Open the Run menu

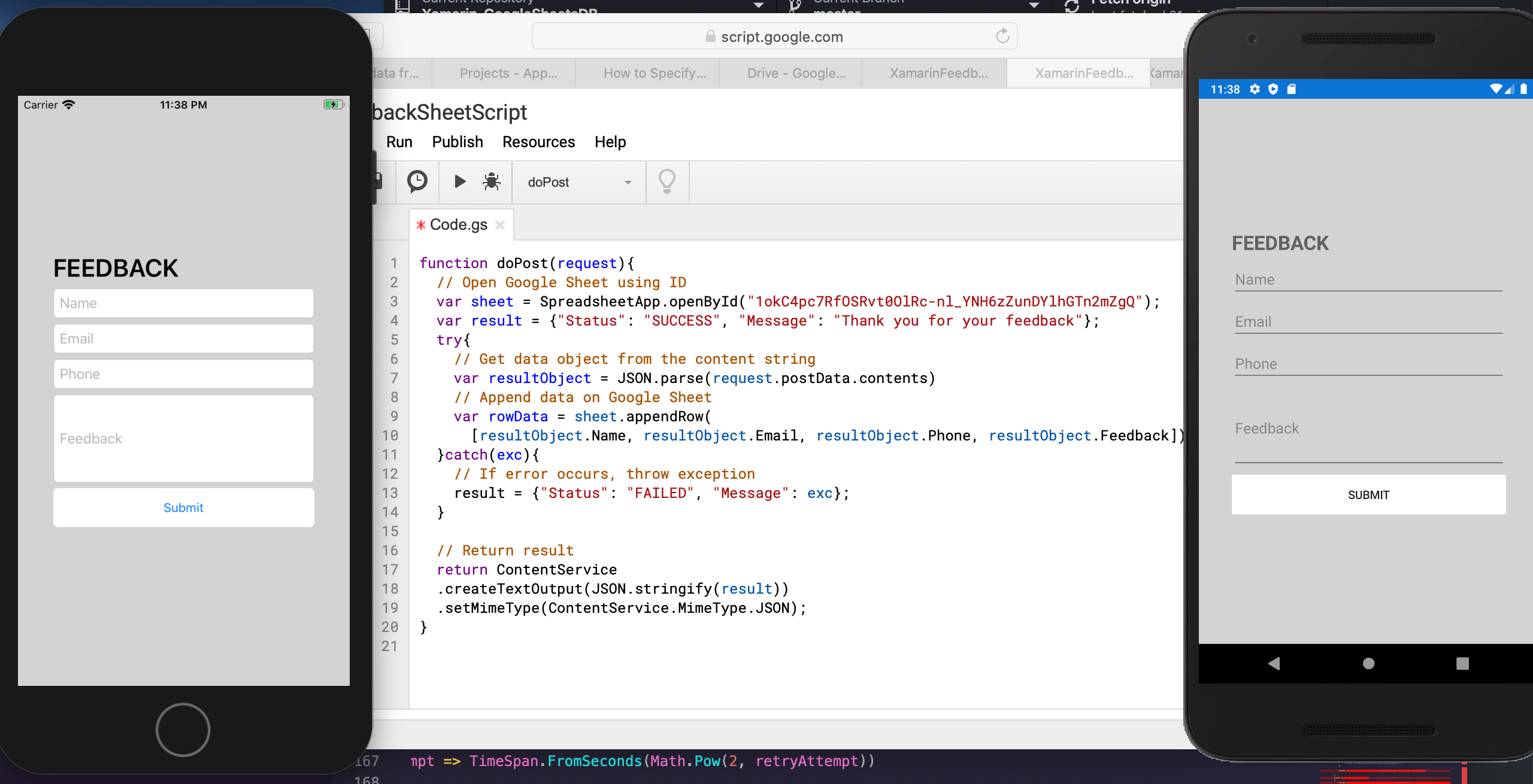pos(400,141)
